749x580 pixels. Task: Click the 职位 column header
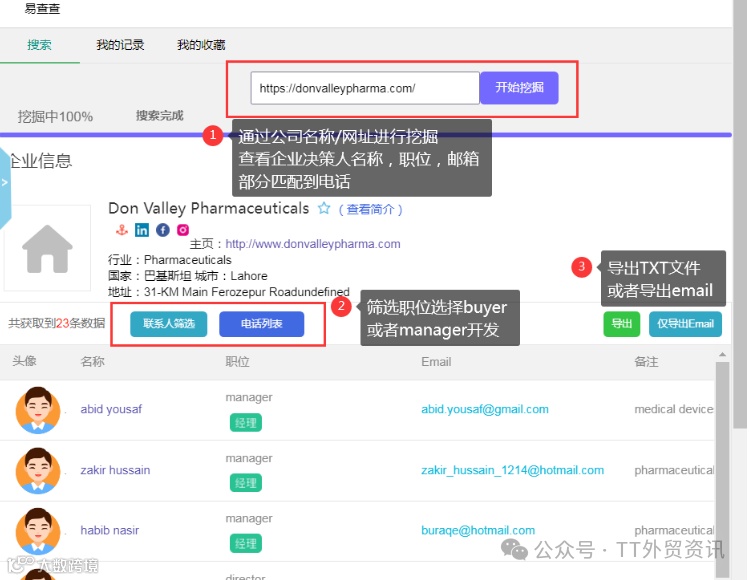(x=237, y=362)
